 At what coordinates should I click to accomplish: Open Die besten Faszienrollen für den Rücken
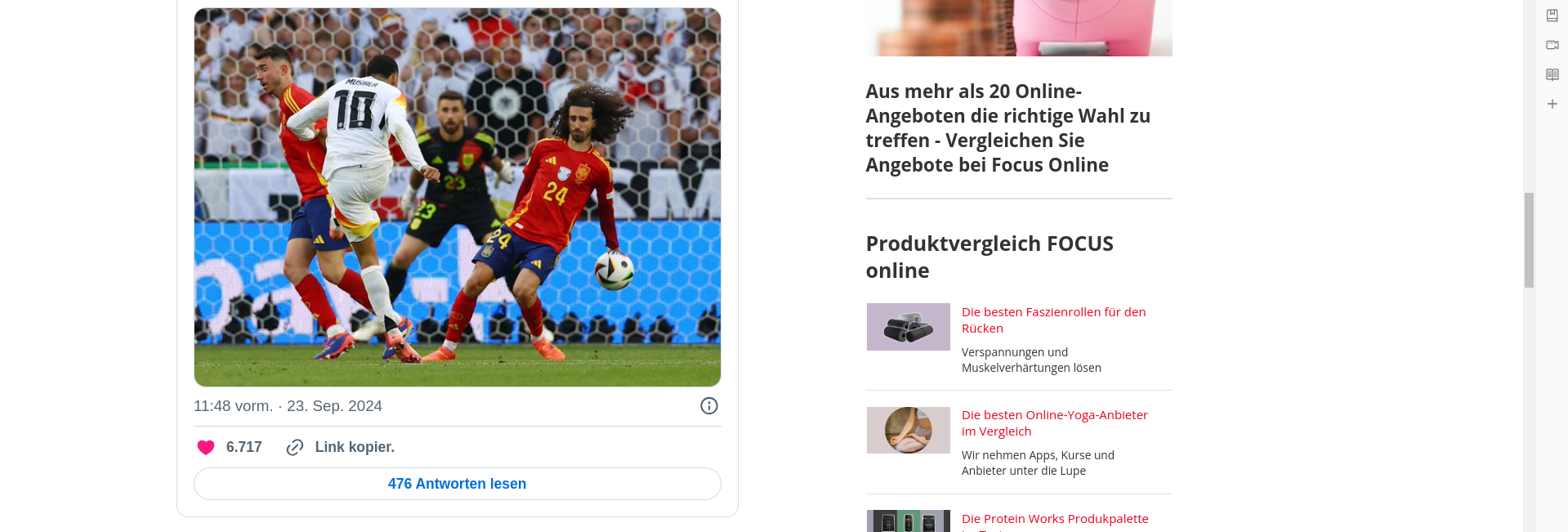(x=1054, y=320)
